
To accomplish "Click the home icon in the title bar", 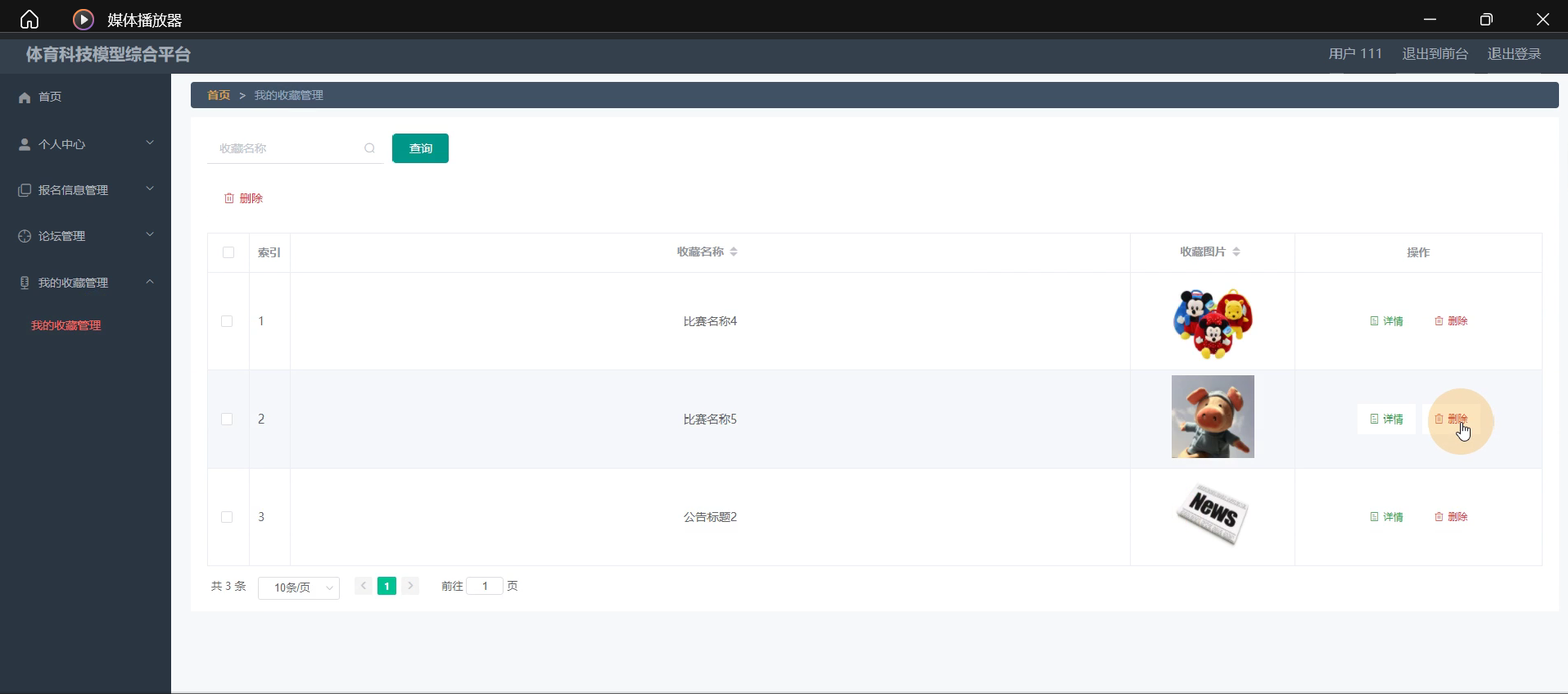I will [29, 19].
